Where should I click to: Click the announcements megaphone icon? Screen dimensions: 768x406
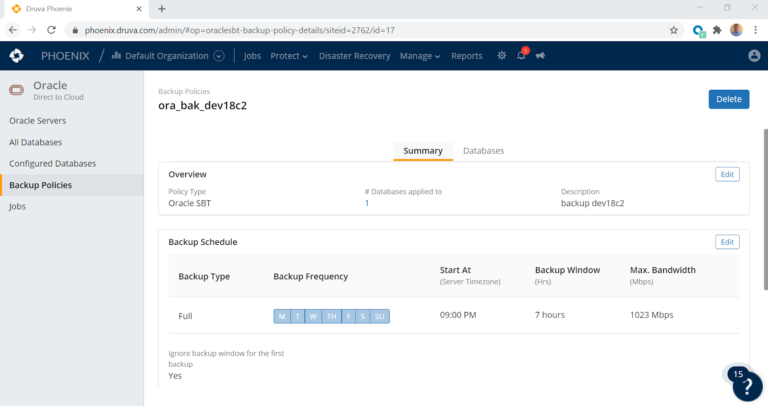click(540, 56)
